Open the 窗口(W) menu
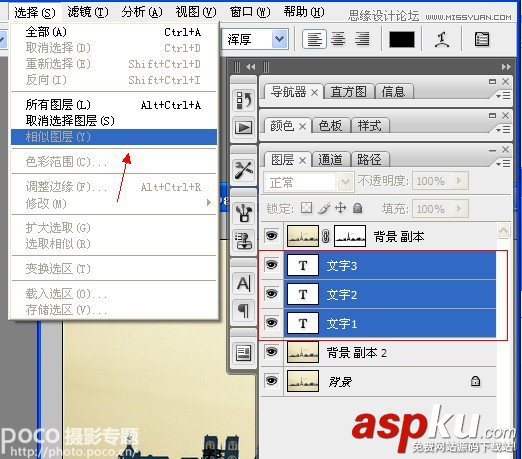522x459 pixels. tap(250, 12)
